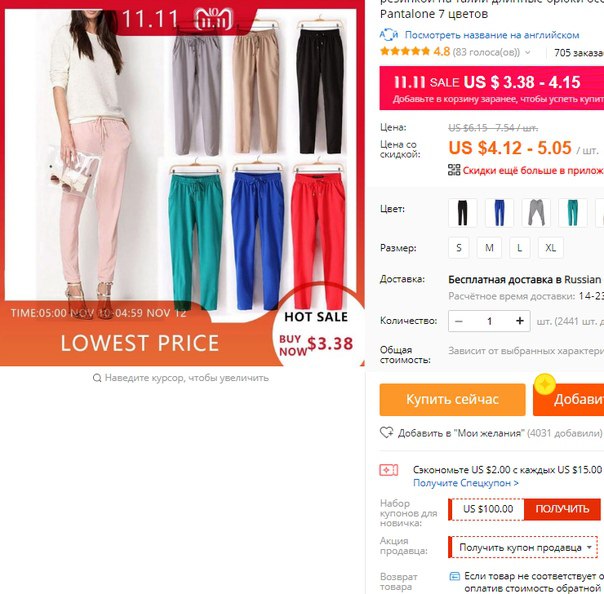
Task: Click the red coupon ticket icon
Action: [x=389, y=470]
